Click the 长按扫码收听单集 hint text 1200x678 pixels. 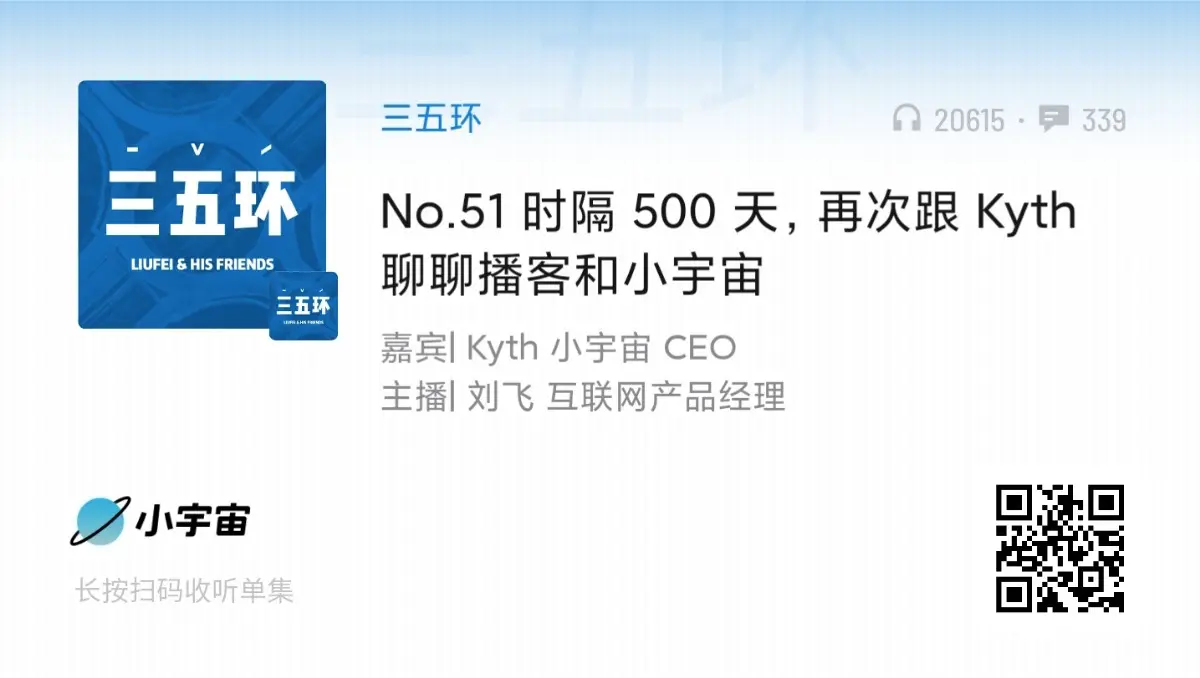click(x=185, y=591)
